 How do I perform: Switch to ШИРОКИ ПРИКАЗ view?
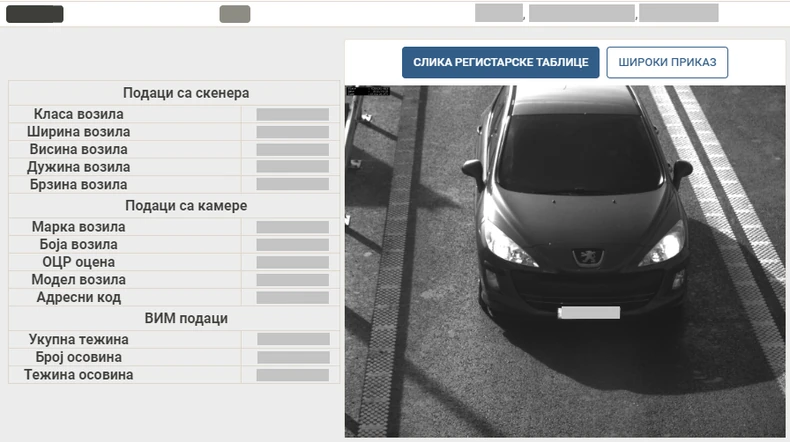pyautogui.click(x=667, y=62)
